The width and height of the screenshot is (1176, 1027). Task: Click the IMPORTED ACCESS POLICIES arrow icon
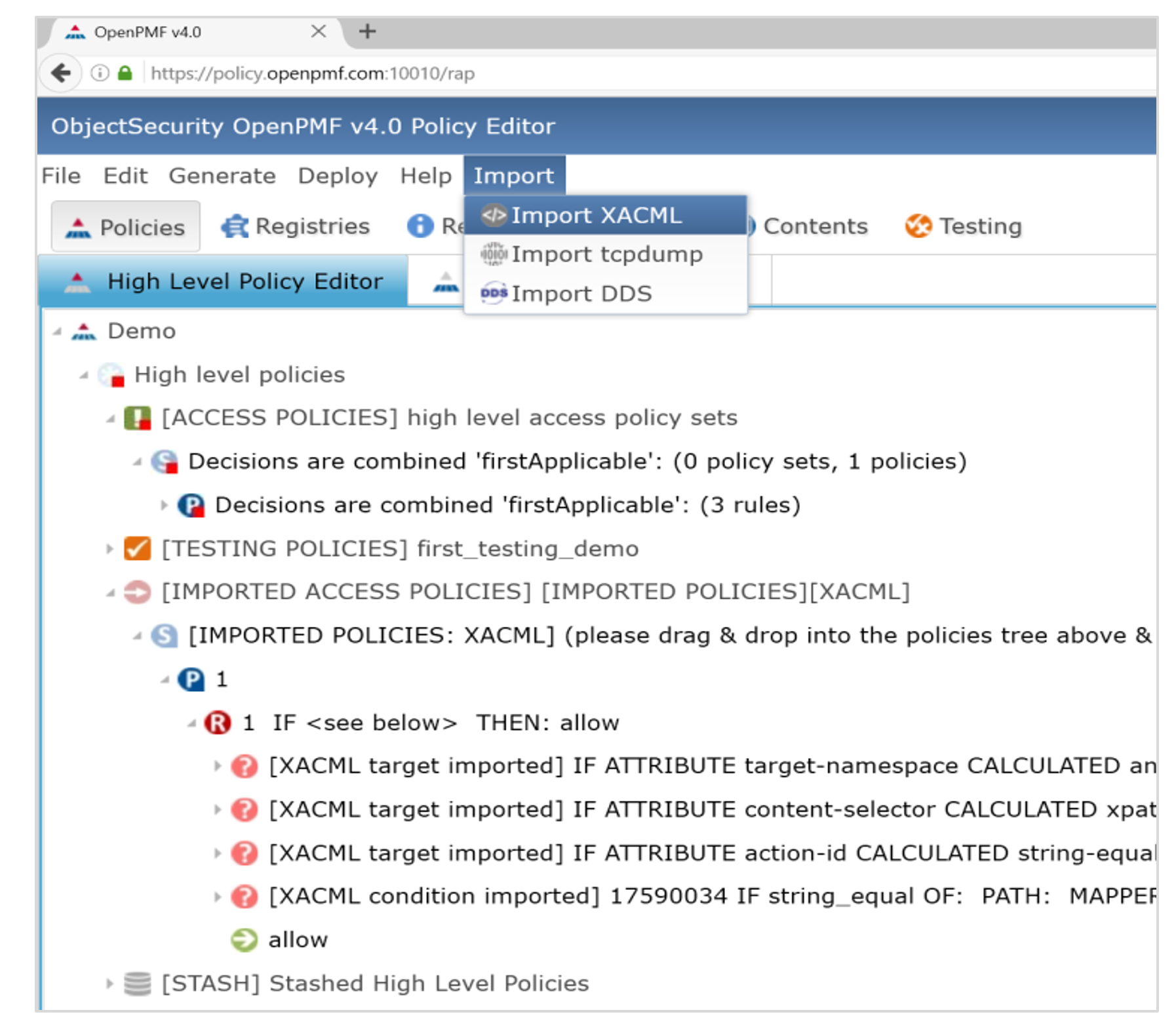[x=138, y=592]
